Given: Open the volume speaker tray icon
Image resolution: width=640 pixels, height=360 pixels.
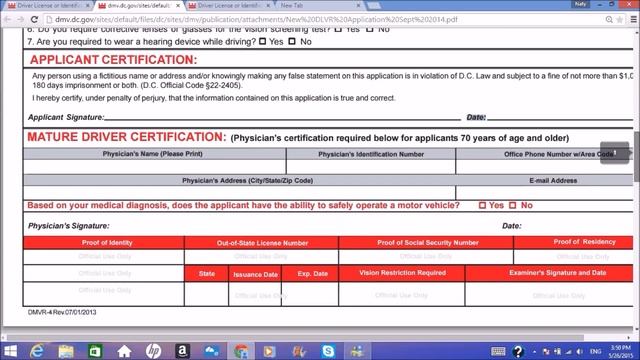Looking at the screenshot, I should tap(580, 351).
